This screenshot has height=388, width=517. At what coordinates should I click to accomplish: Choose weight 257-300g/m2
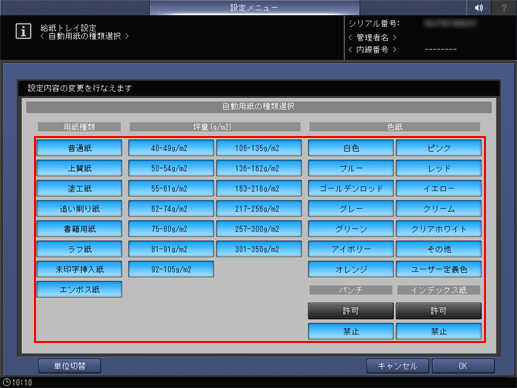(259, 229)
